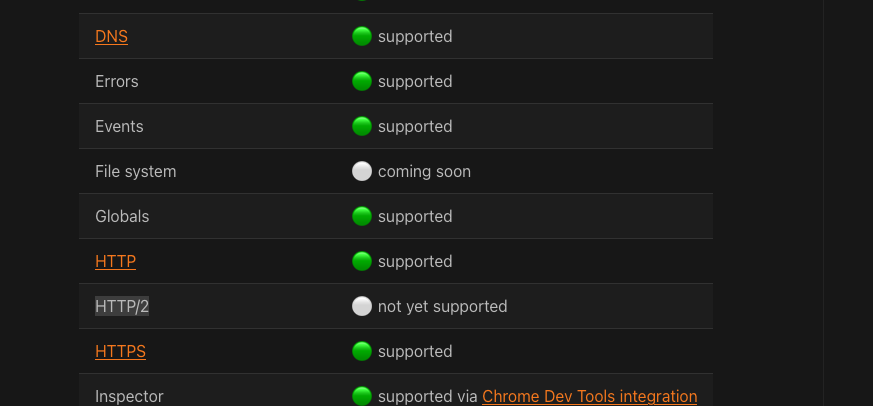
Task: Click the green status dot for Inspector
Action: tap(362, 397)
